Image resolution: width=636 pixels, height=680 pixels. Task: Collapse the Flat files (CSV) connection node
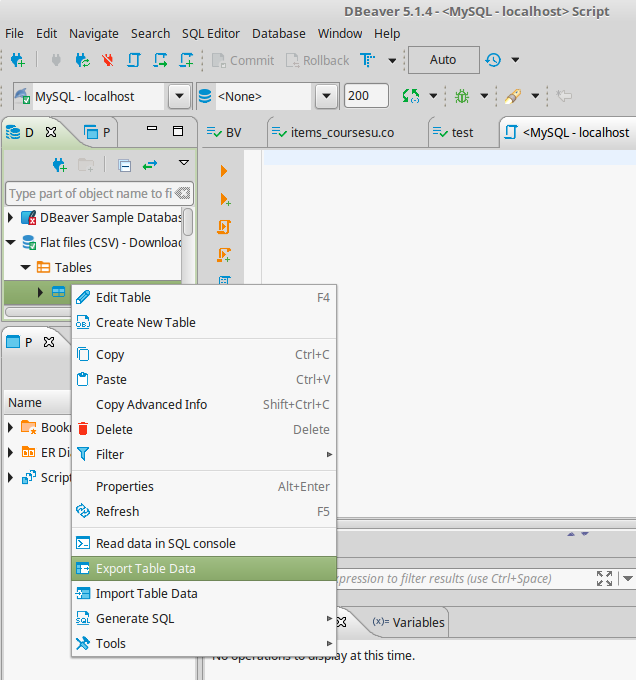(x=11, y=242)
